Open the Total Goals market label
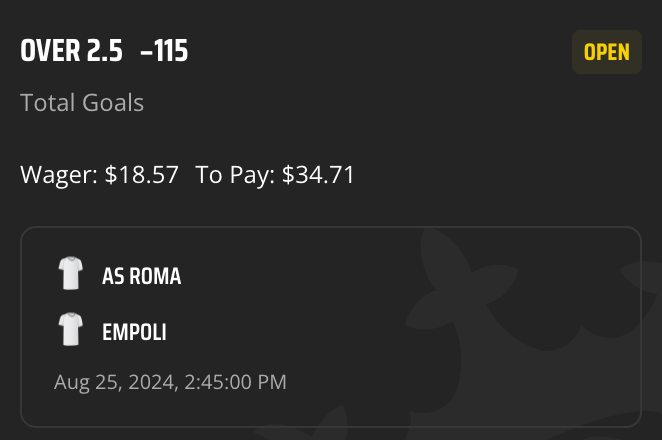Screen dimensions: 662x440 [82, 103]
